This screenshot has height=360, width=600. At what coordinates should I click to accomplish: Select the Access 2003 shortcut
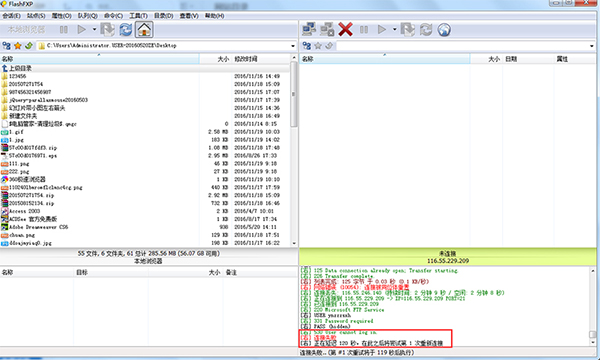click(x=145, y=211)
